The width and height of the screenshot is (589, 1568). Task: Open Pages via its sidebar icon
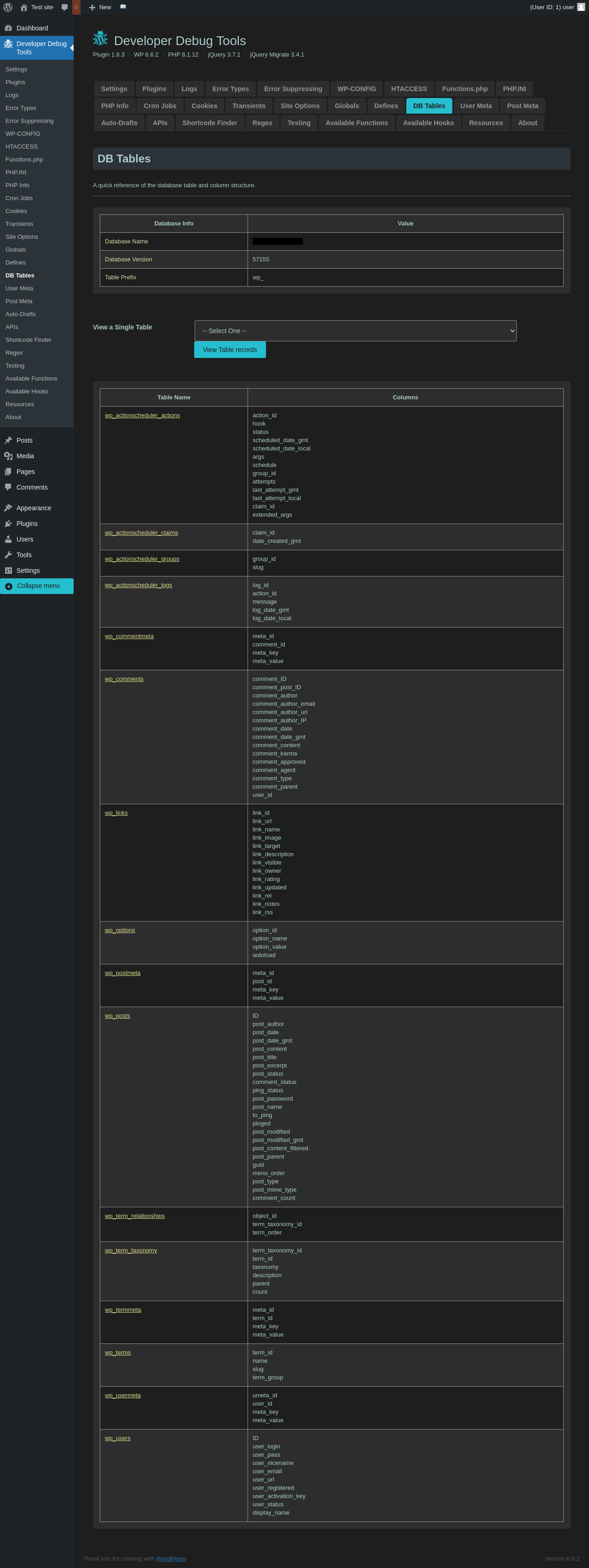pos(8,472)
